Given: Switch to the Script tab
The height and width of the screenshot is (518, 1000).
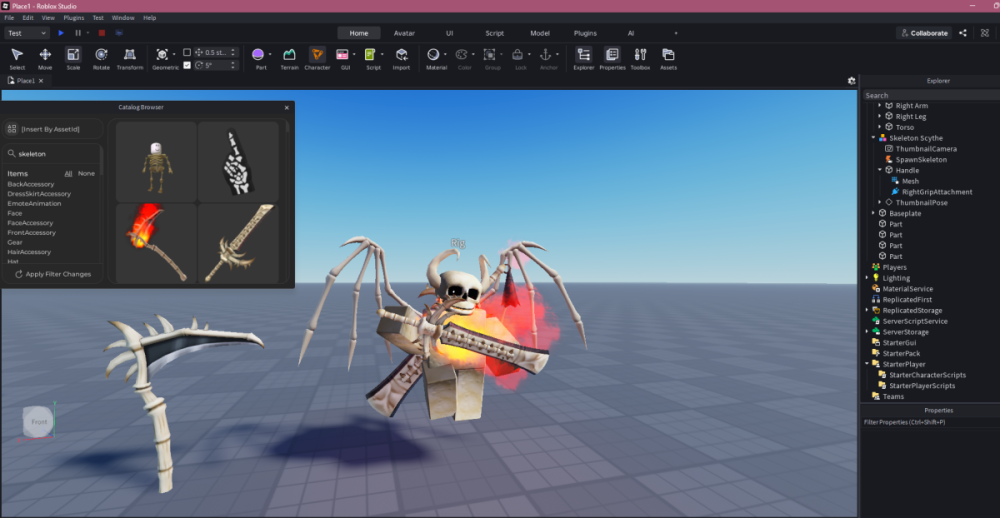Looking at the screenshot, I should tap(494, 33).
